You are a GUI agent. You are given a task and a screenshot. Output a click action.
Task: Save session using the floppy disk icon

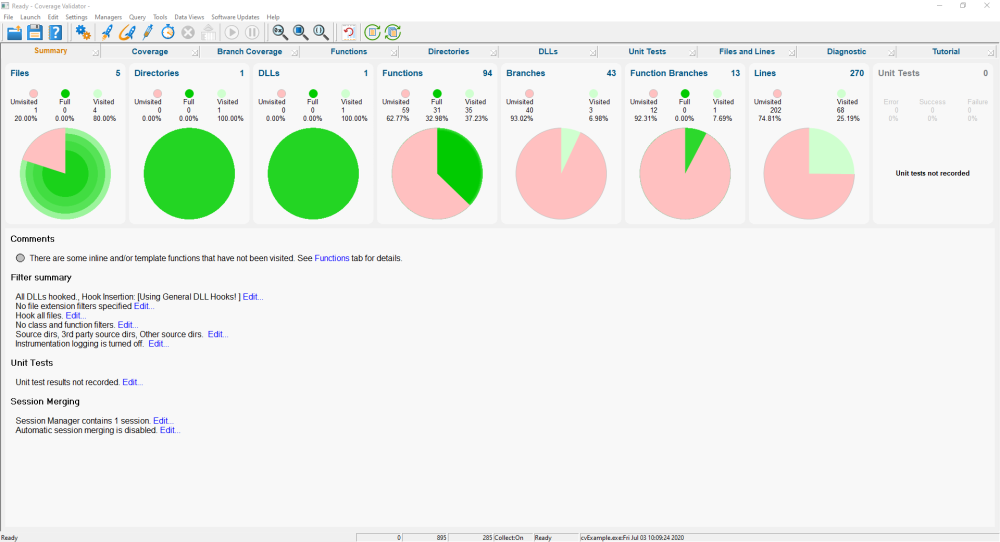tap(34, 33)
